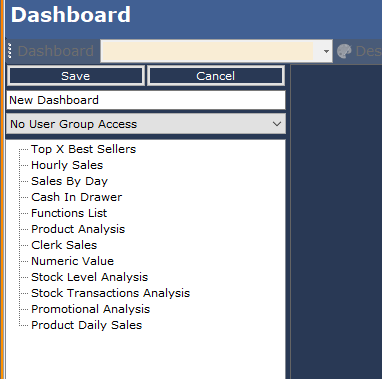Select Numeric Value in the tree

[72, 261]
